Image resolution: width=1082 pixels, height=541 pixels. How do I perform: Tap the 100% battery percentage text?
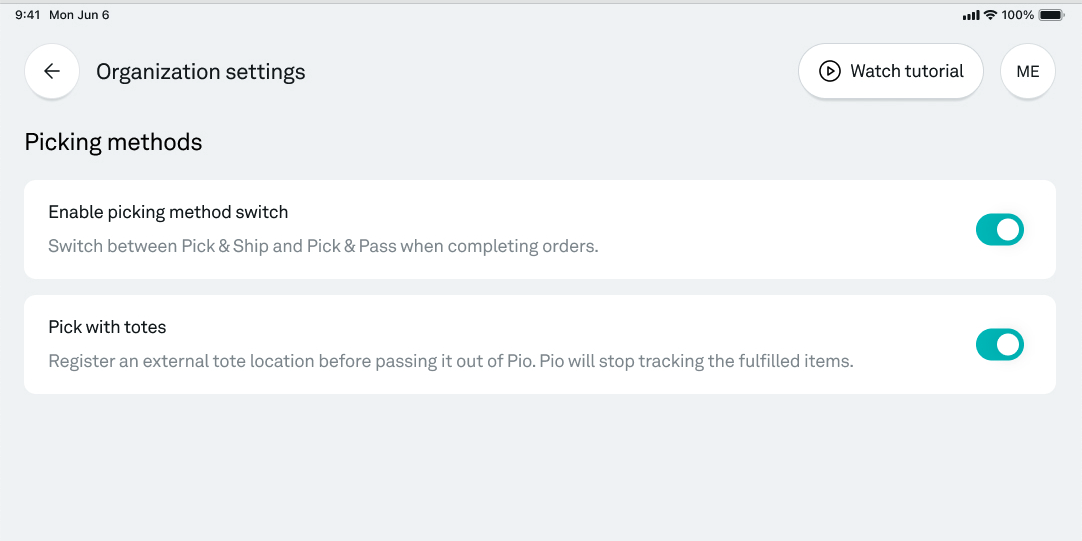[1018, 14]
